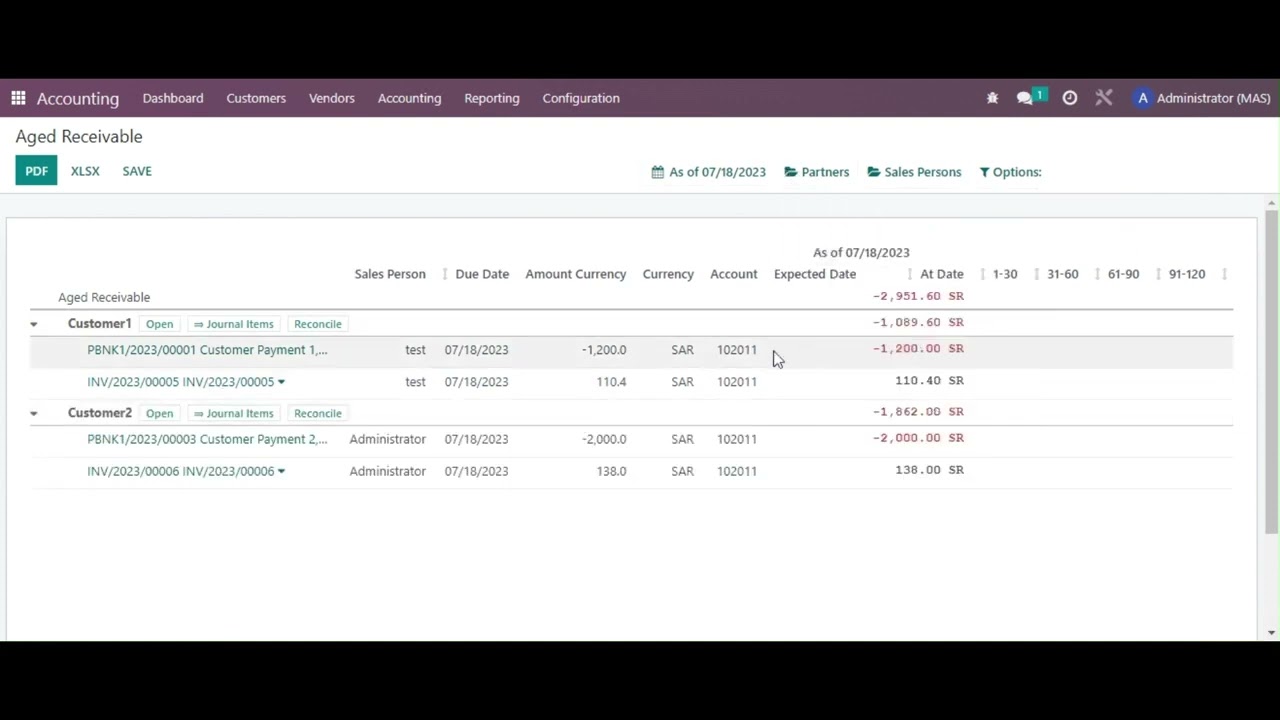
Task: Click Journal Items for Customer2
Action: [233, 413]
